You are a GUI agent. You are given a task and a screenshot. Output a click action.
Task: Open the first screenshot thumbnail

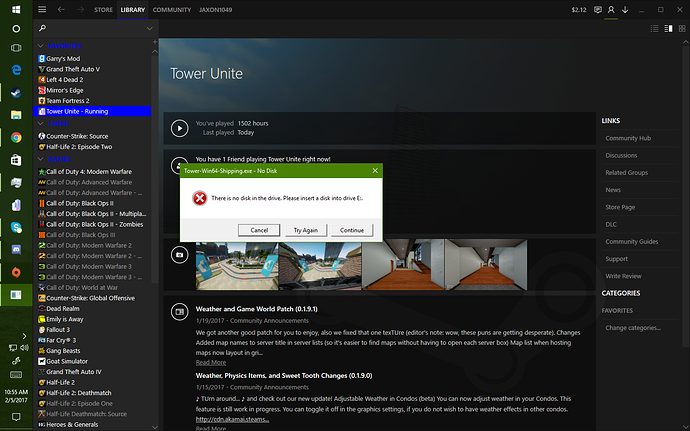click(237, 265)
